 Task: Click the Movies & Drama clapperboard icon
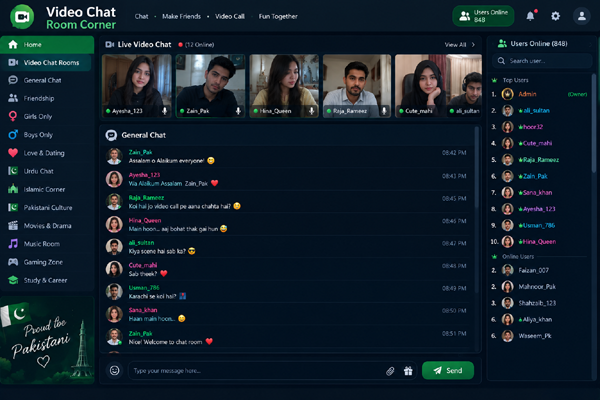click(x=13, y=225)
